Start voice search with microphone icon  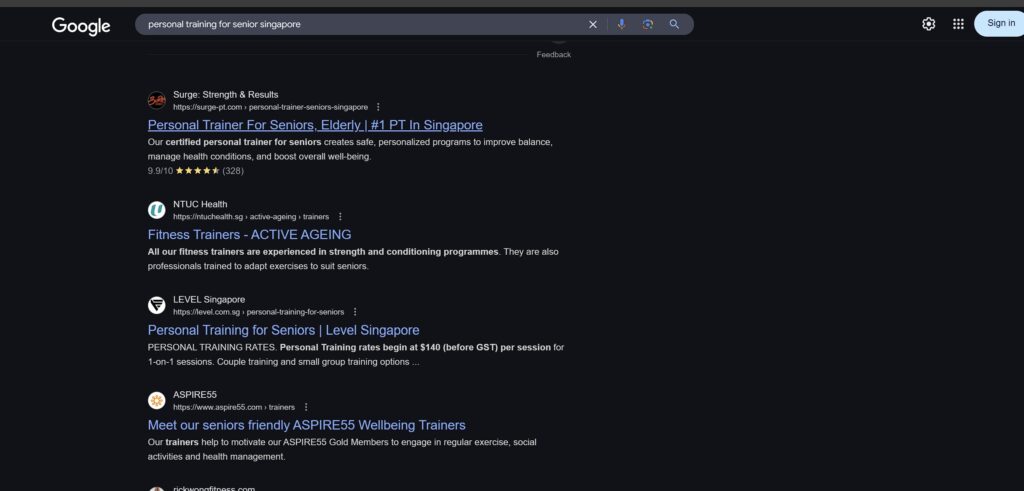pyautogui.click(x=621, y=24)
